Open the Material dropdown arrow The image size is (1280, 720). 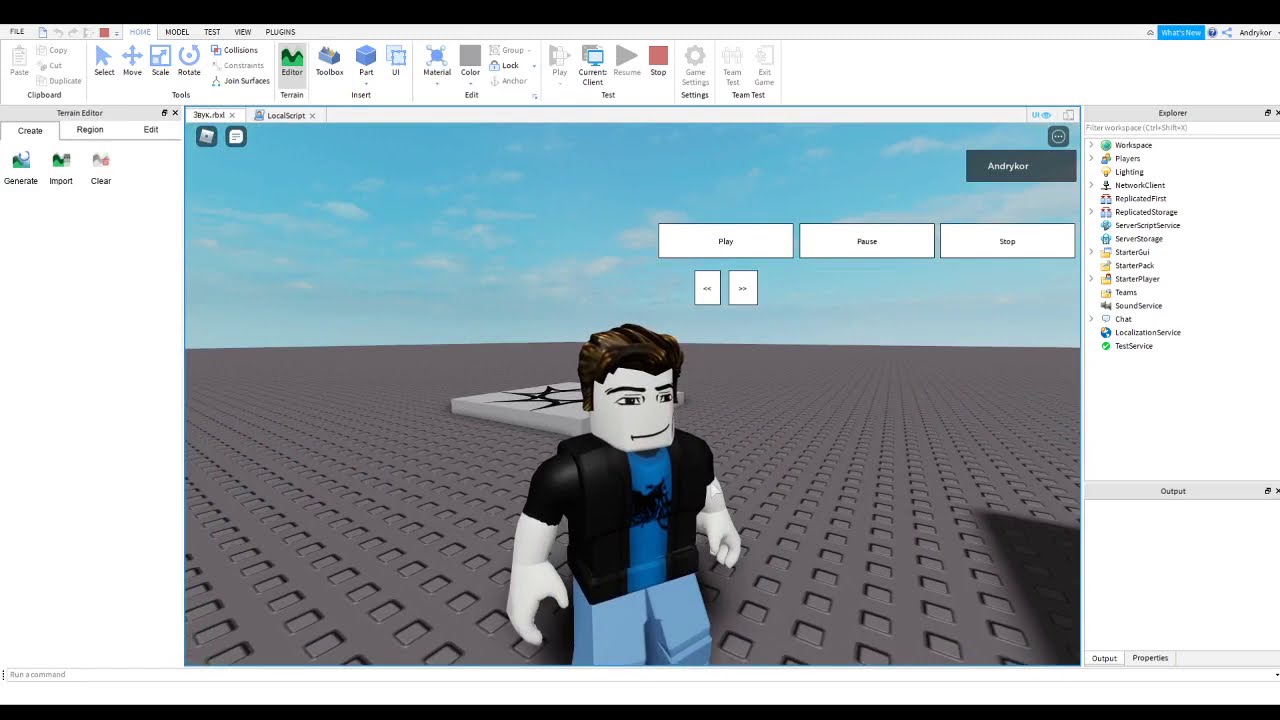coord(437,83)
